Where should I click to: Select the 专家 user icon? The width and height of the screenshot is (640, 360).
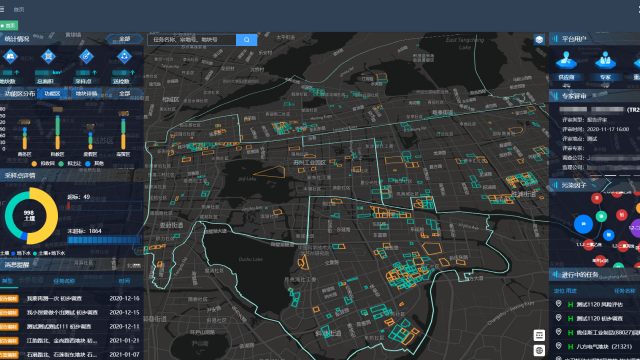(605, 60)
